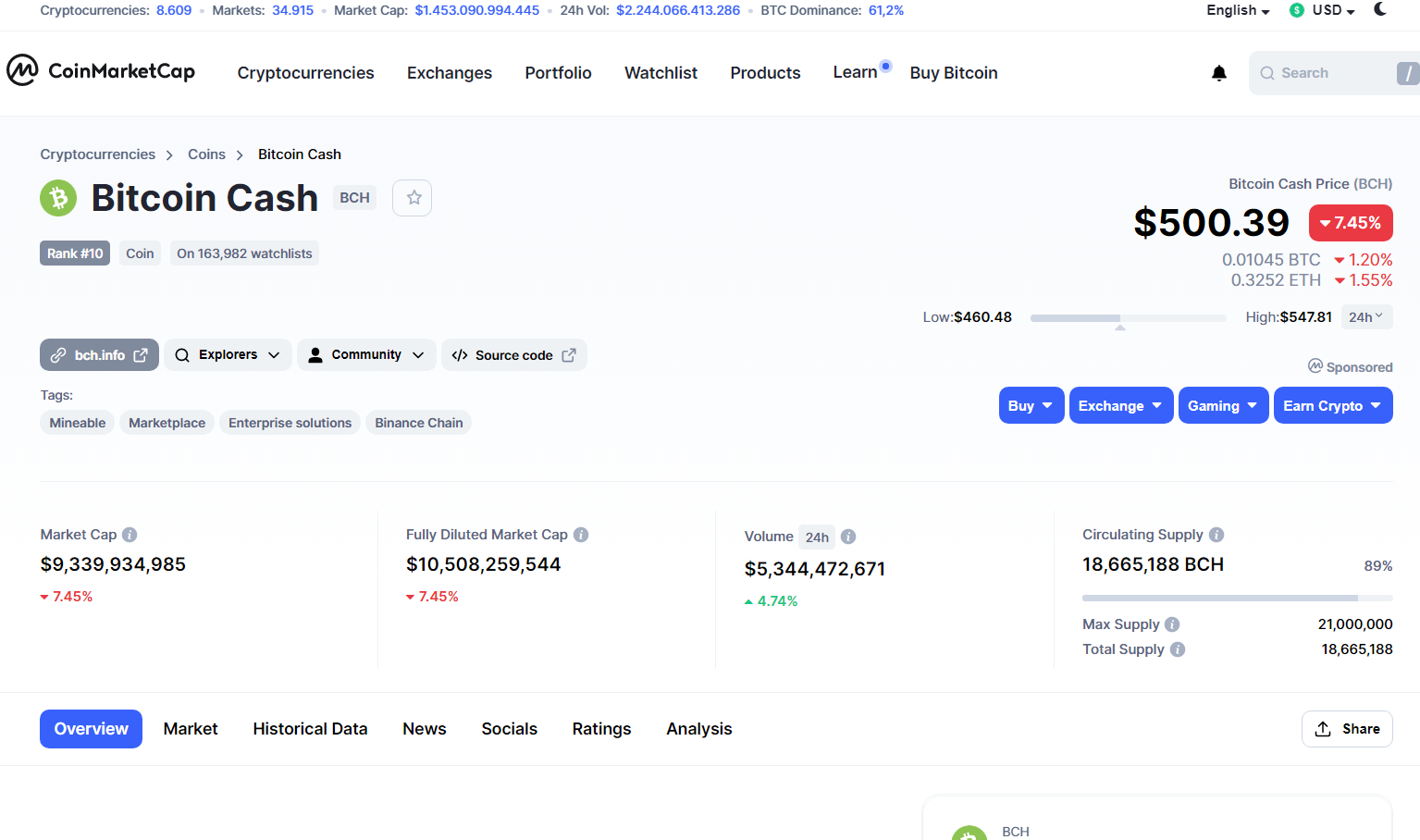
Task: Add Bitcoin Cash to watchlist star
Action: point(413,198)
